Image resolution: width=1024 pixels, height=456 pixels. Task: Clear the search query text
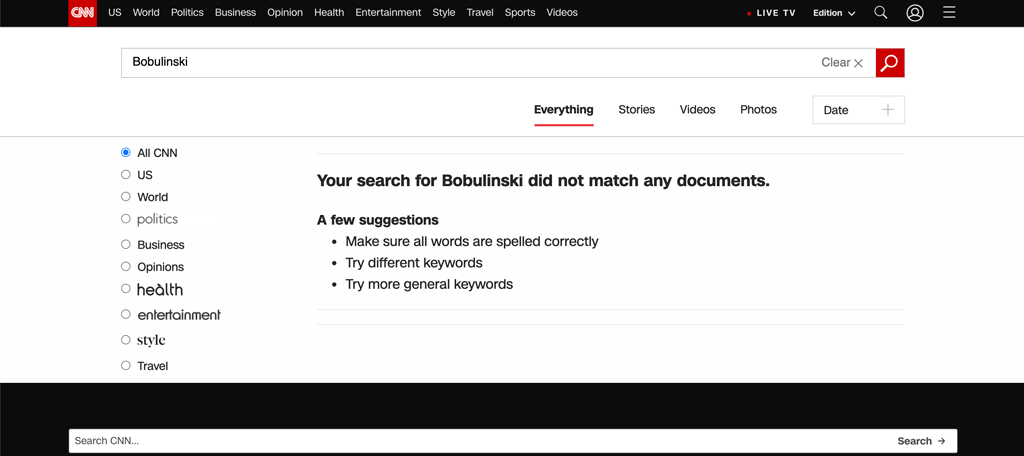click(842, 63)
